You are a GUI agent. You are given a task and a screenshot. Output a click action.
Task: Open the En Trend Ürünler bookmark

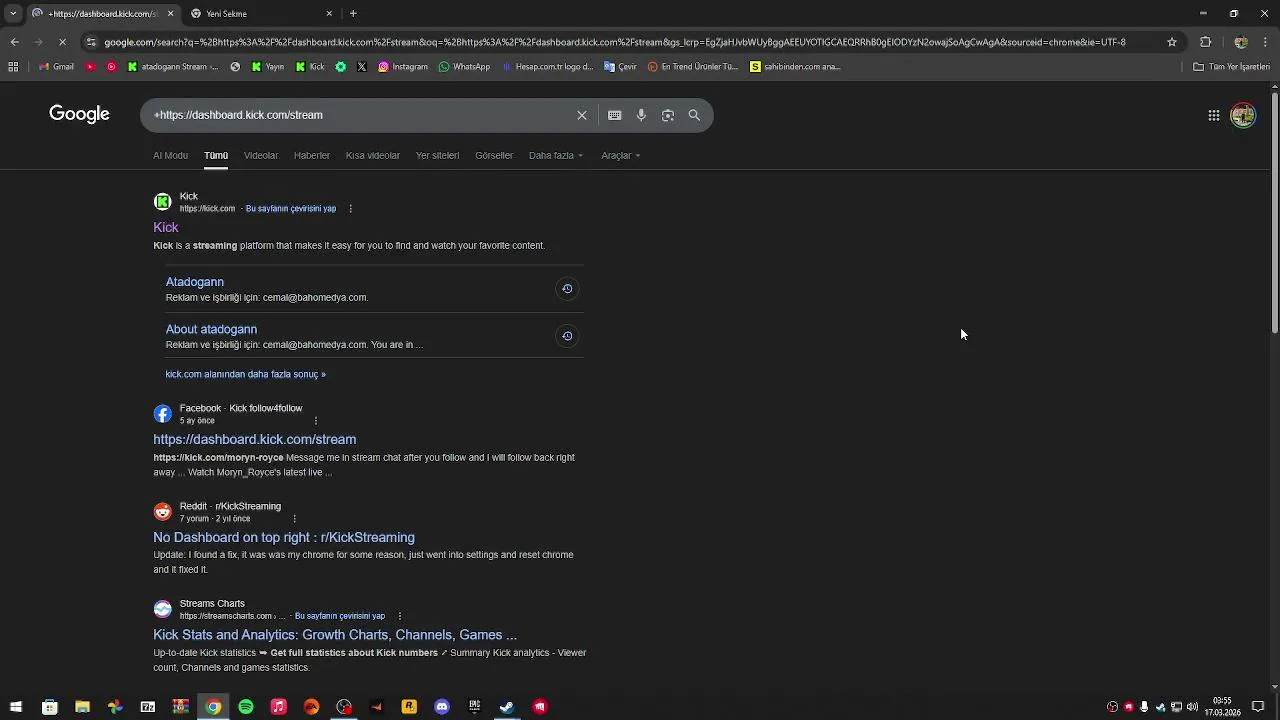pyautogui.click(x=692, y=67)
